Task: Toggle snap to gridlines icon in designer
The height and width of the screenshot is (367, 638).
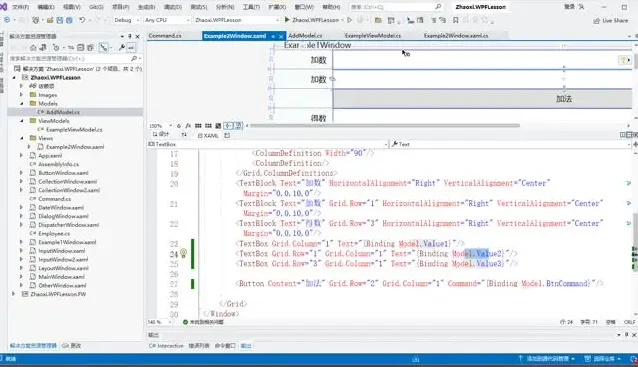Action: (x=208, y=126)
